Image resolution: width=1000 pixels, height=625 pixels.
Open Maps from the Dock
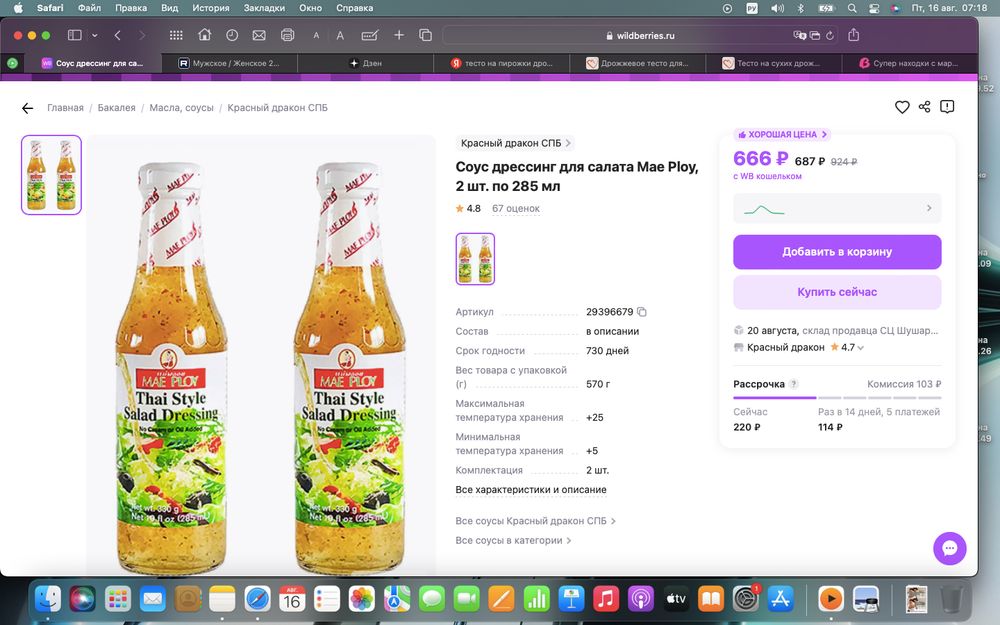(x=397, y=599)
